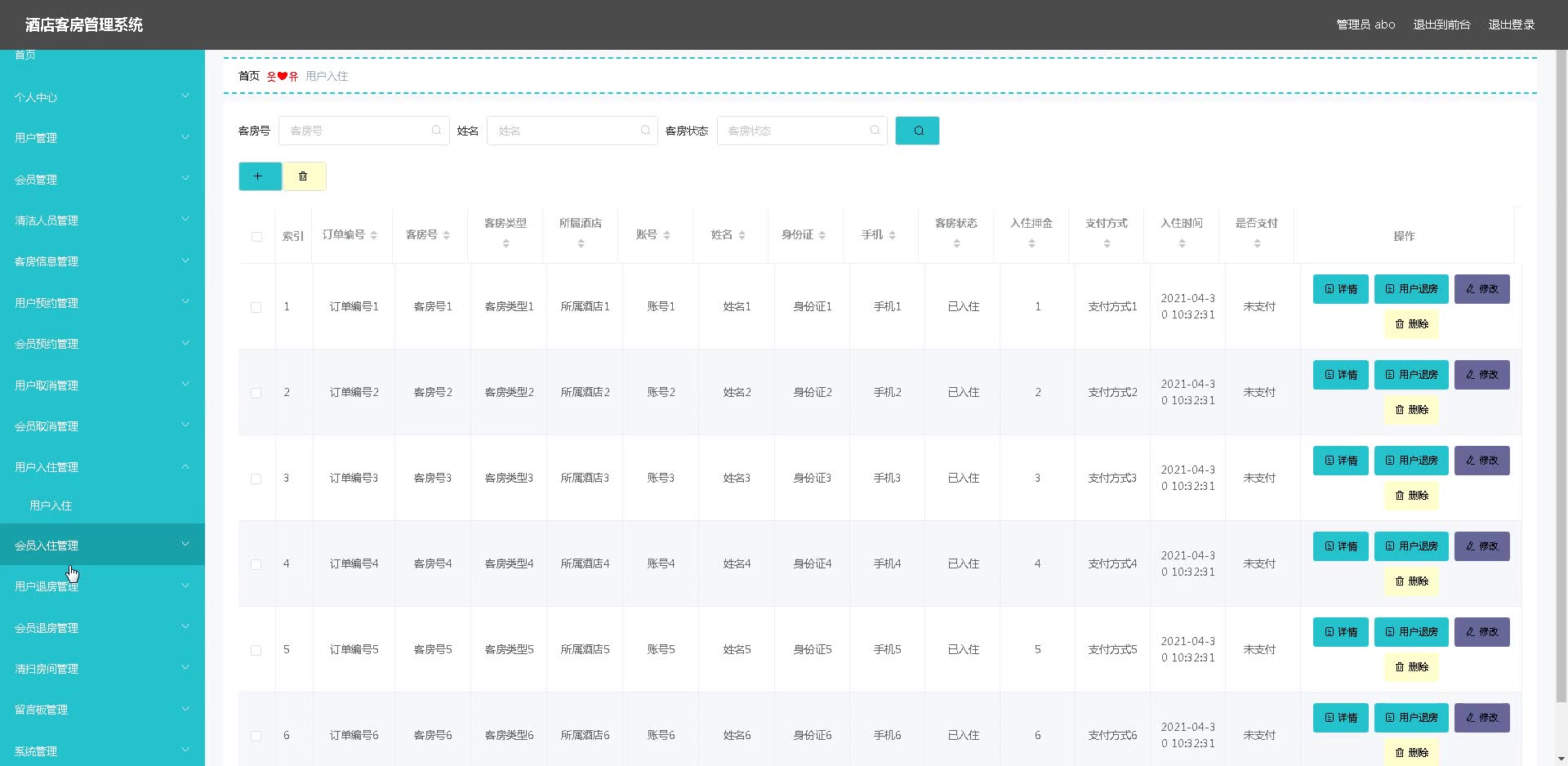Select 退出到前台 in the top bar
Image resolution: width=1568 pixels, height=766 pixels.
[1441, 24]
